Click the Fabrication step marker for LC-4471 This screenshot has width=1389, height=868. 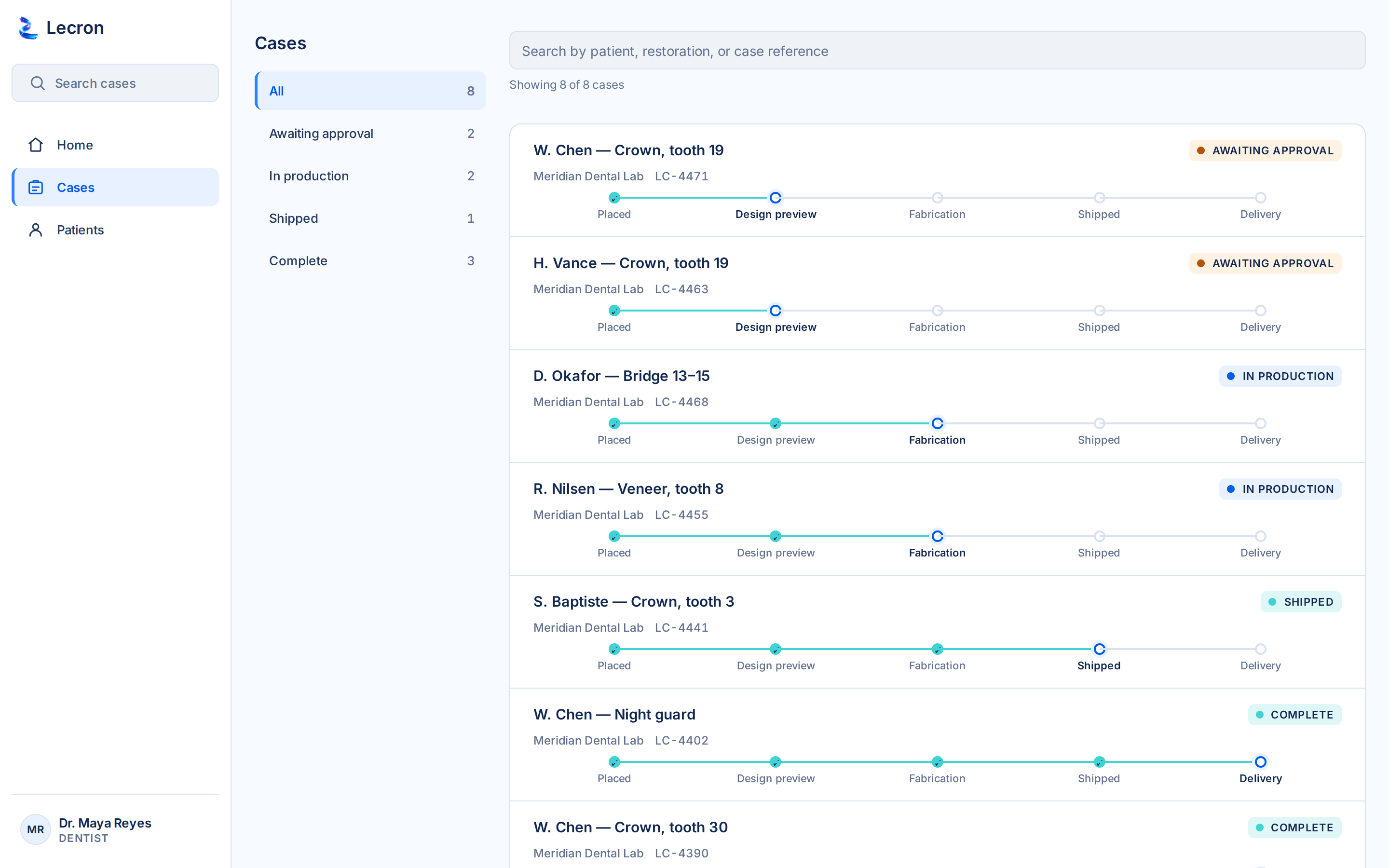(x=937, y=198)
